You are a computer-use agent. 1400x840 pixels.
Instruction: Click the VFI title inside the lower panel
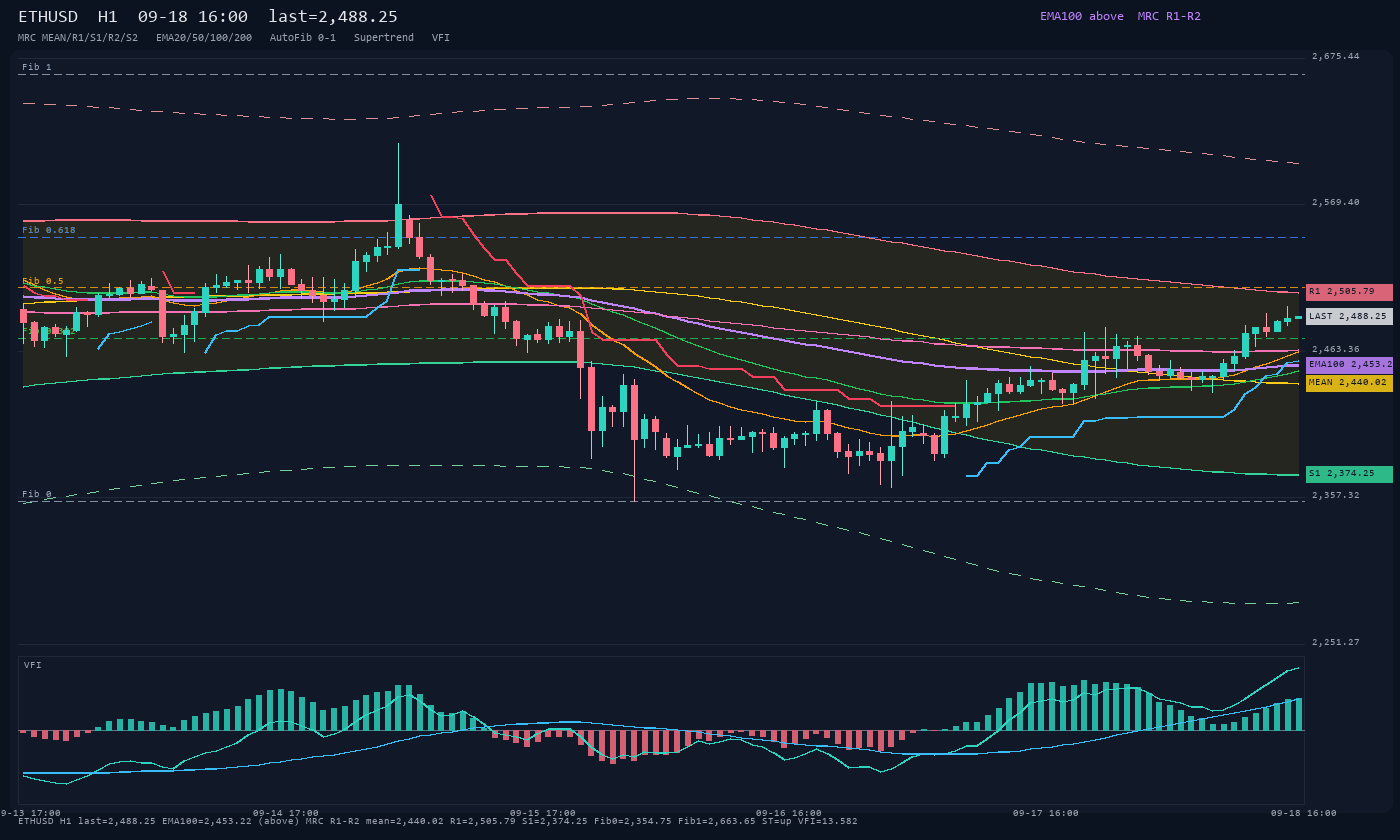coord(33,665)
